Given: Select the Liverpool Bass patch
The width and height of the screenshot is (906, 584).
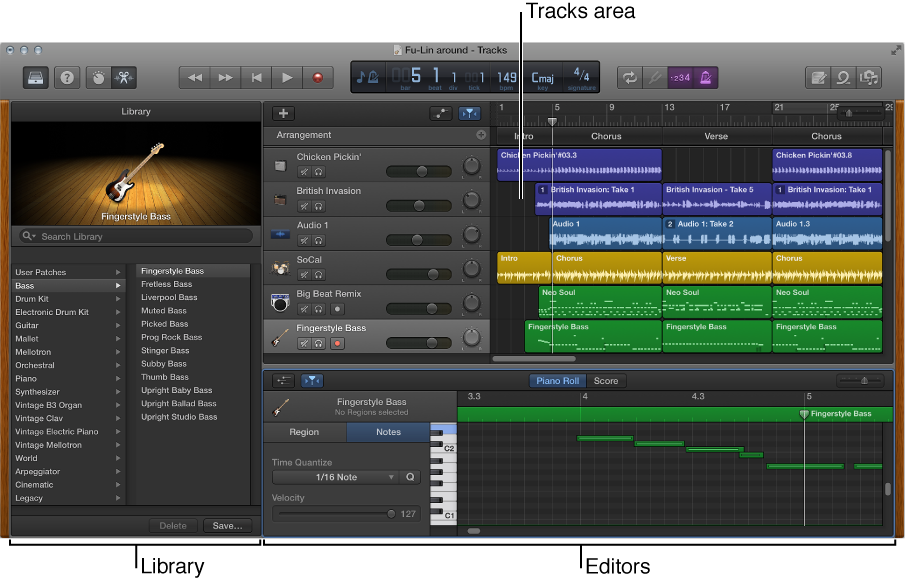Looking at the screenshot, I should 168,297.
